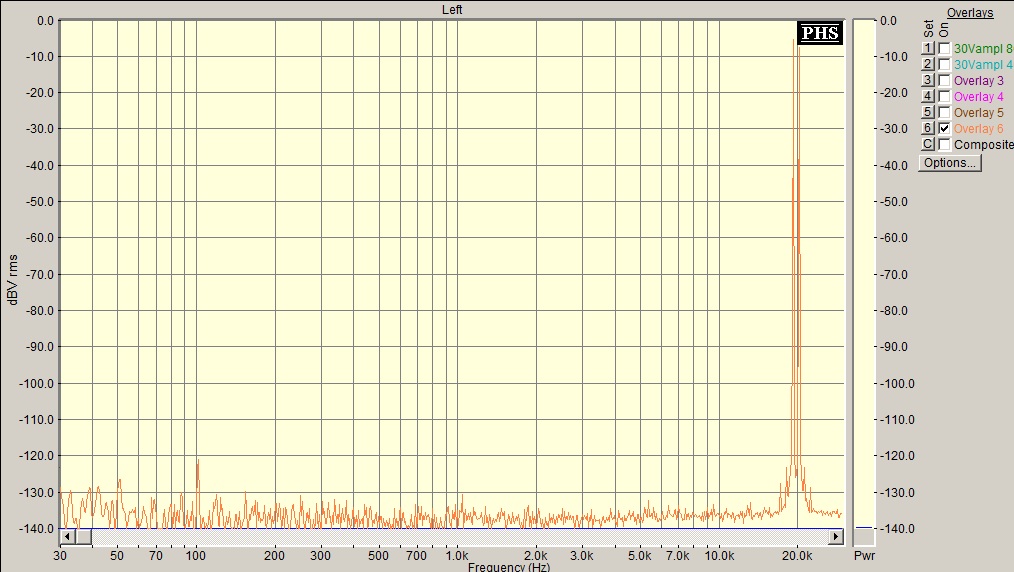Click the Set button for overlay 6
This screenshot has height=572, width=1014.
[x=928, y=128]
